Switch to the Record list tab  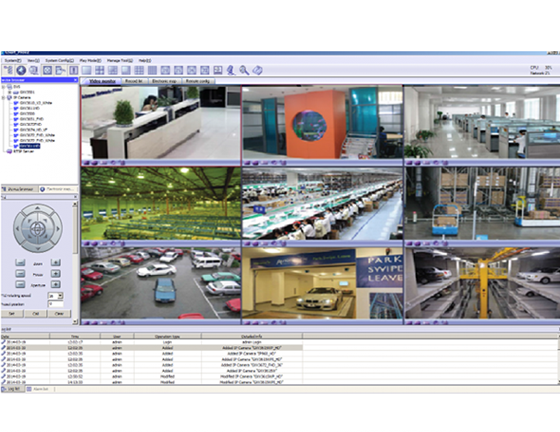tap(134, 81)
